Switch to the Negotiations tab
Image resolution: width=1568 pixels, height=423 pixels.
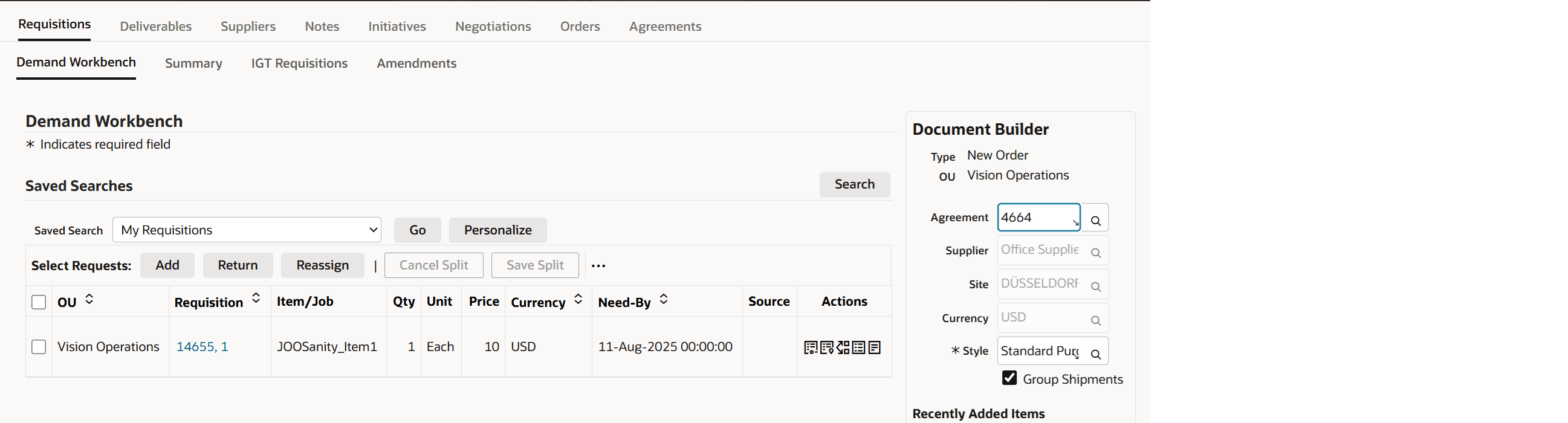(x=493, y=26)
